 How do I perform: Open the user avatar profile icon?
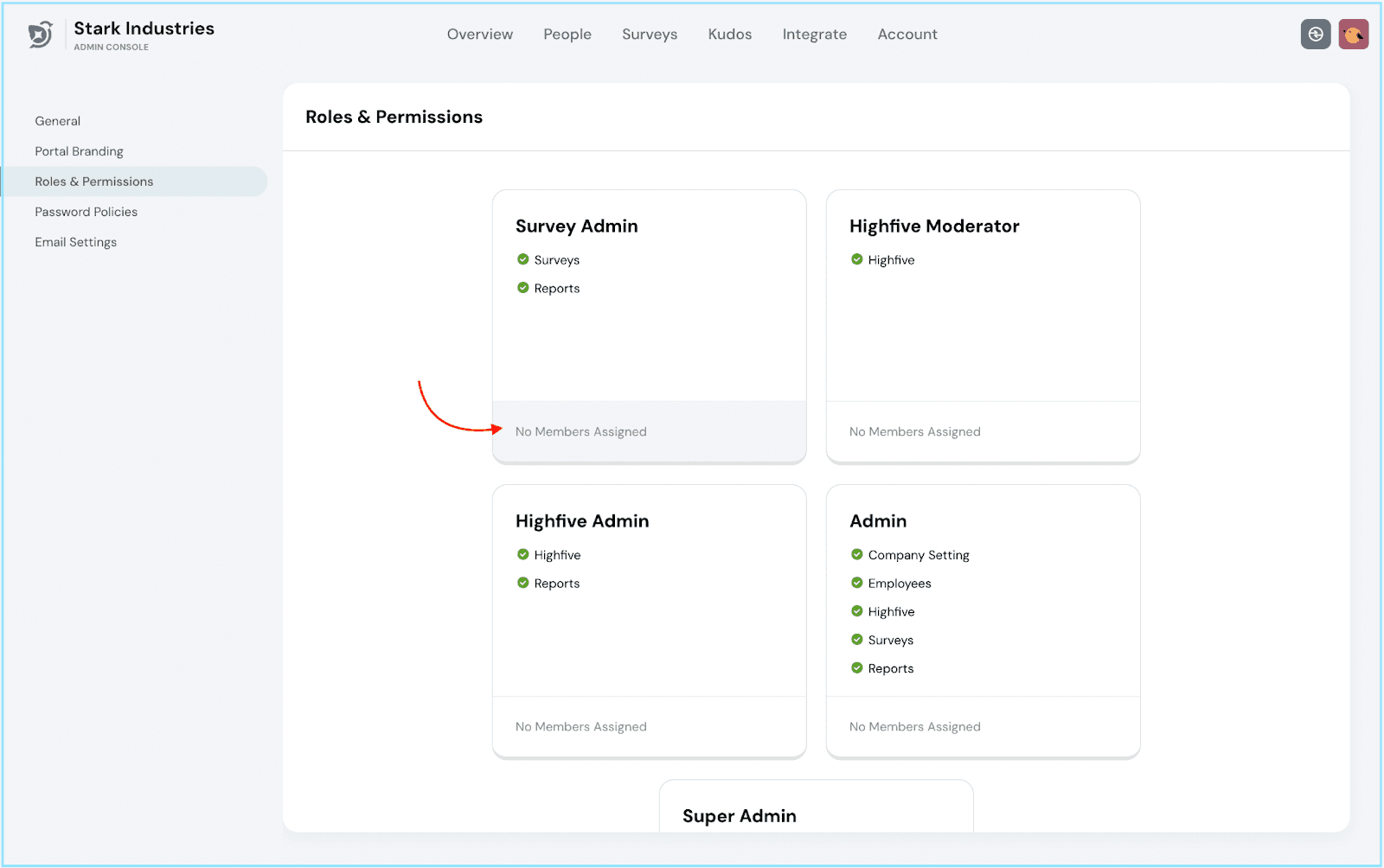[1353, 35]
